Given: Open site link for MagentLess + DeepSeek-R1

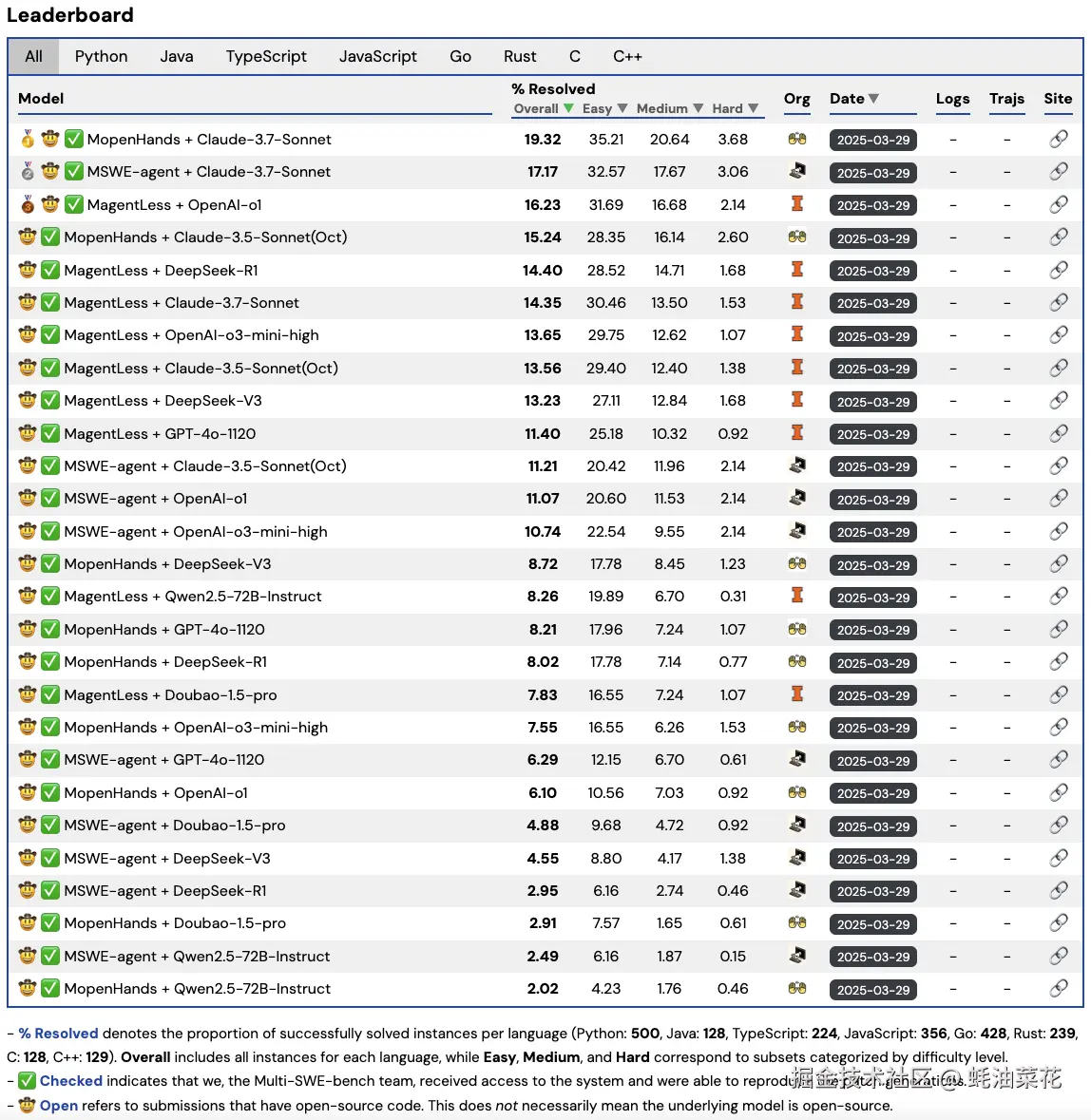Looking at the screenshot, I should point(1058,270).
